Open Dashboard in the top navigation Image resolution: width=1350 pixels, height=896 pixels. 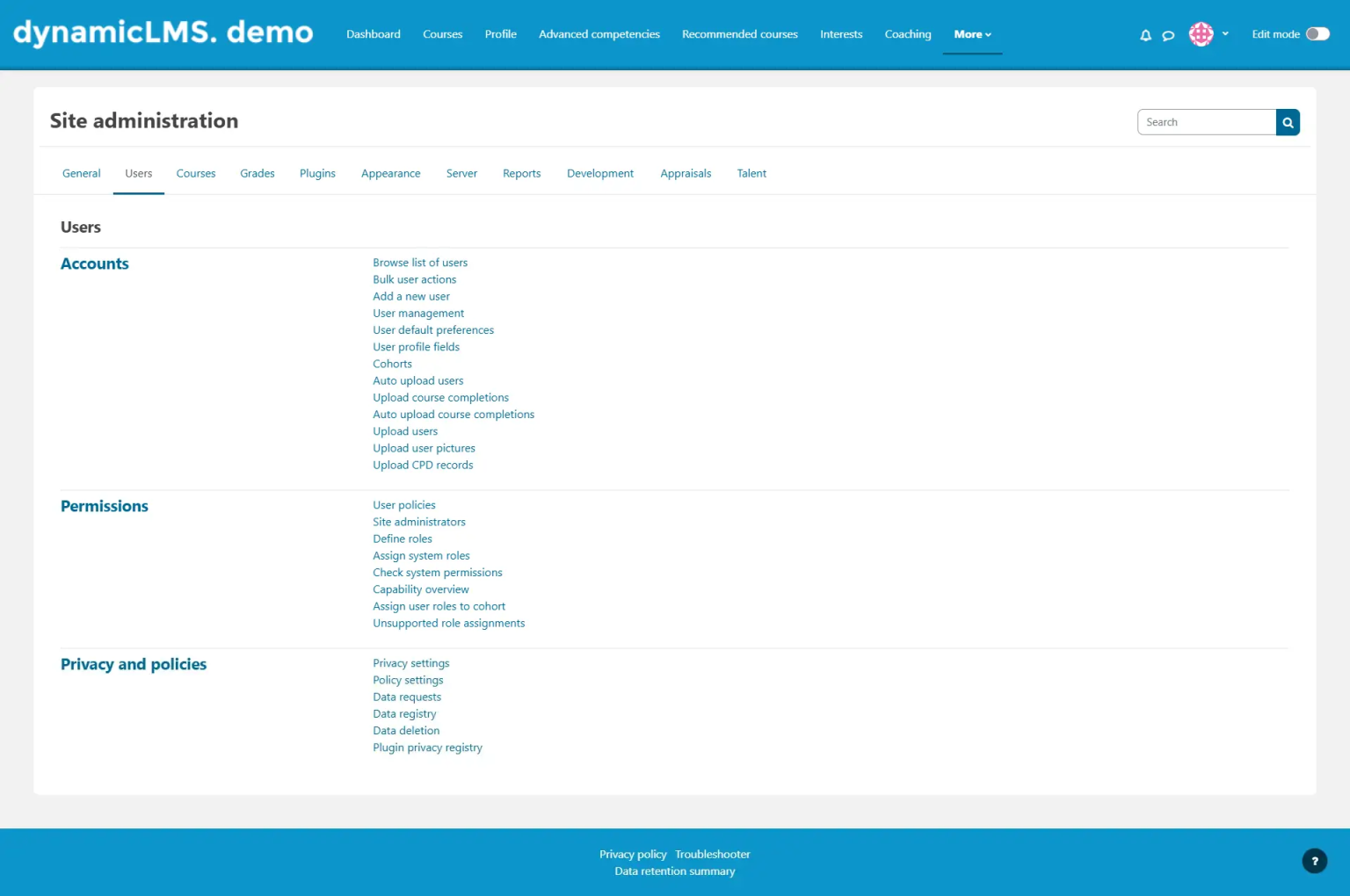pyautogui.click(x=374, y=34)
